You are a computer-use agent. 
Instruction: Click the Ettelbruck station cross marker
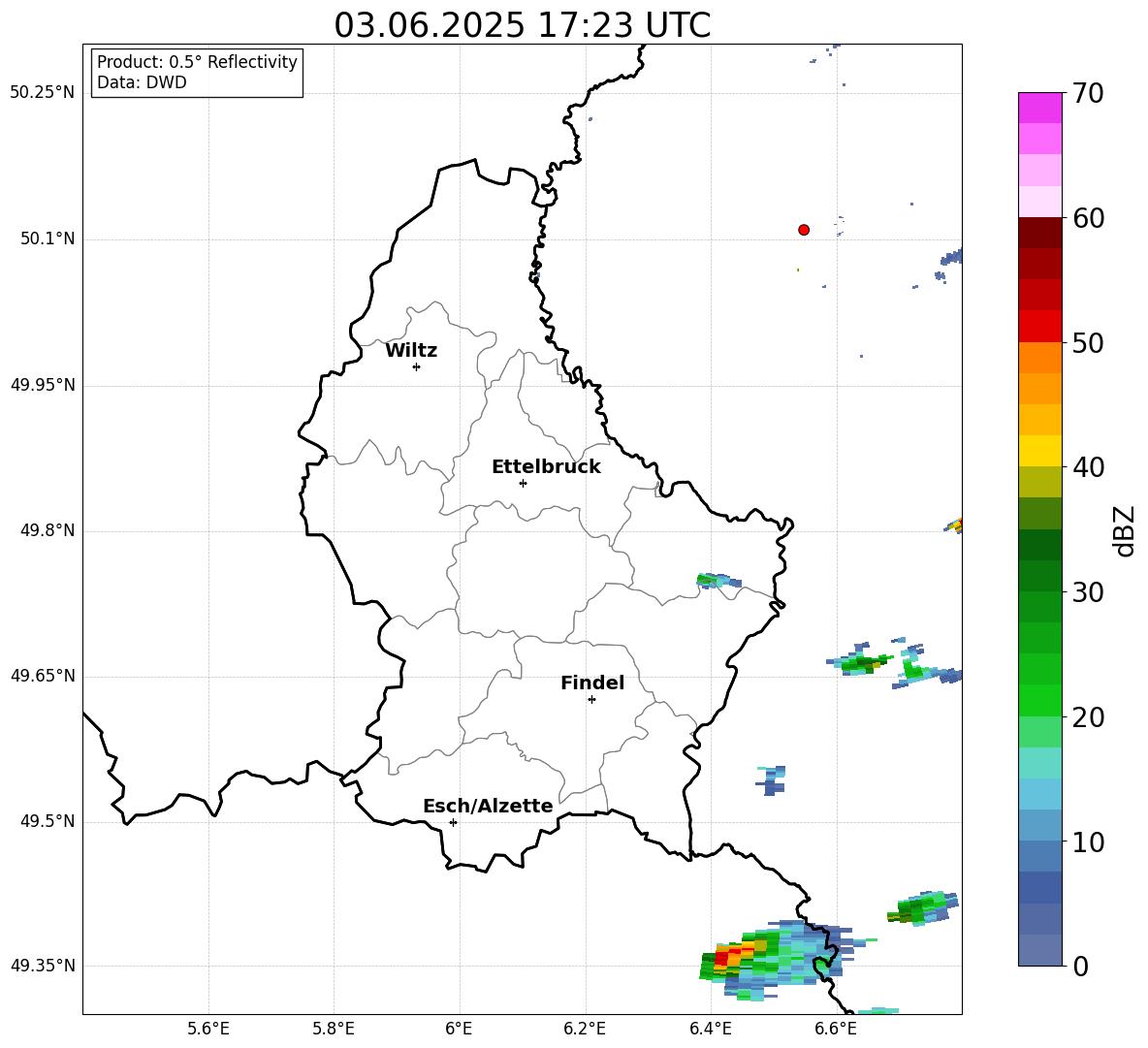pyautogui.click(x=523, y=483)
